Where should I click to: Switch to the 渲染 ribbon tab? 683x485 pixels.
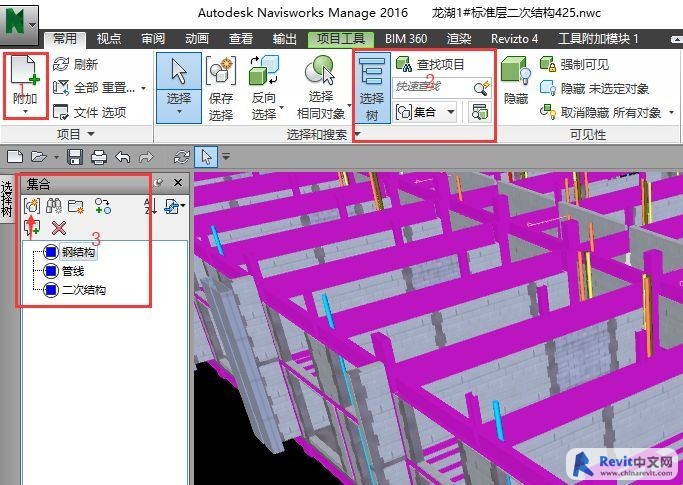pyautogui.click(x=459, y=39)
